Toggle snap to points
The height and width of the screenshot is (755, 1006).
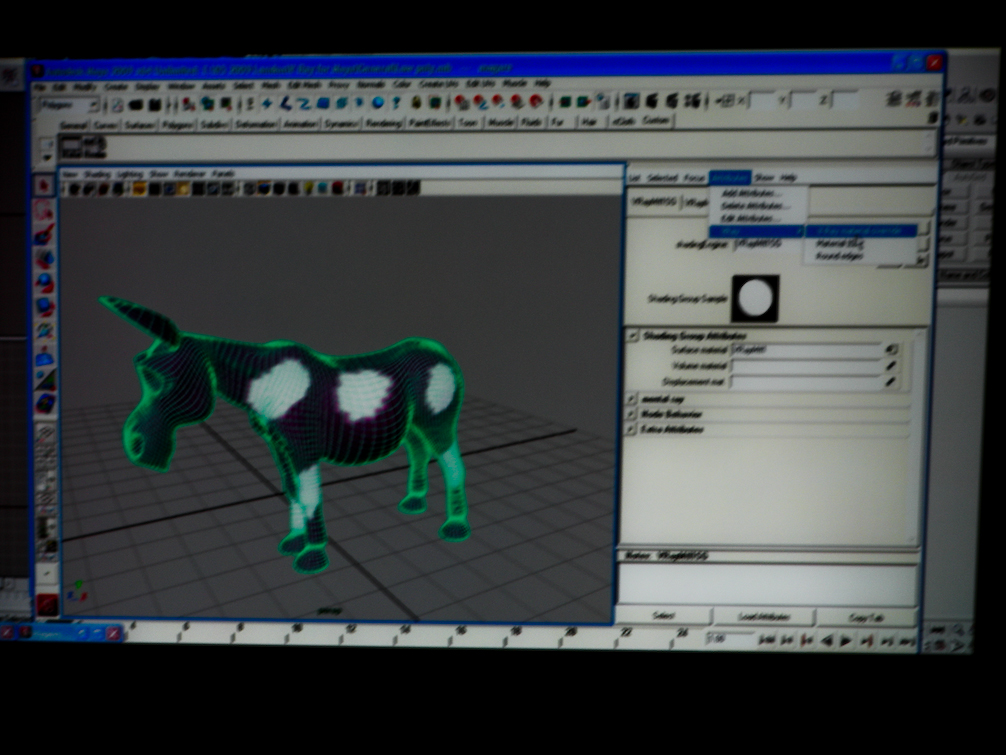click(499, 102)
